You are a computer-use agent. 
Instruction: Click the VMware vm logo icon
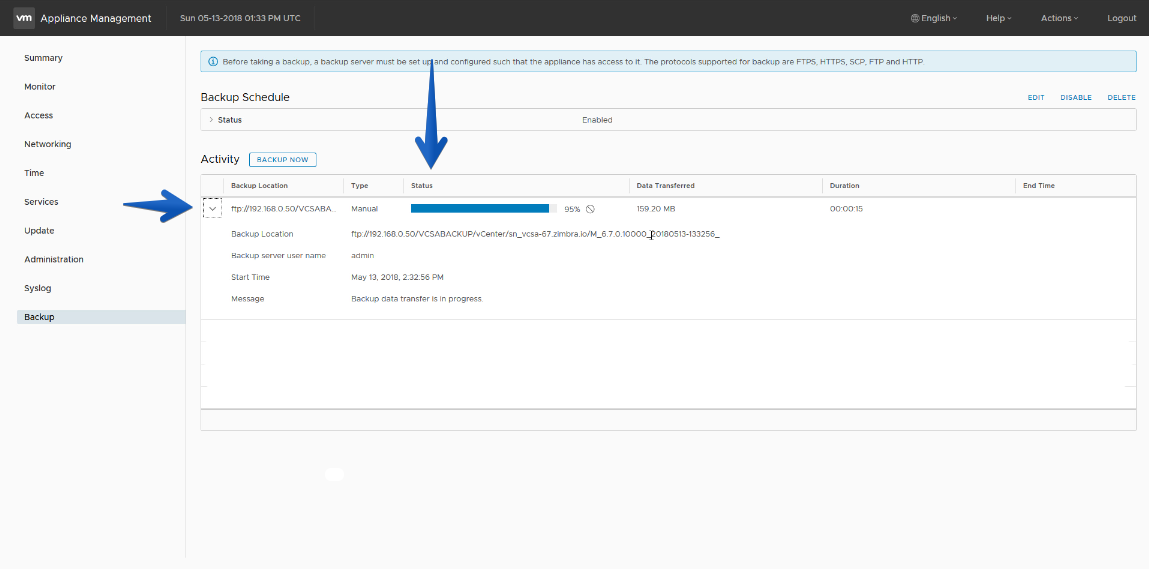[x=24, y=18]
